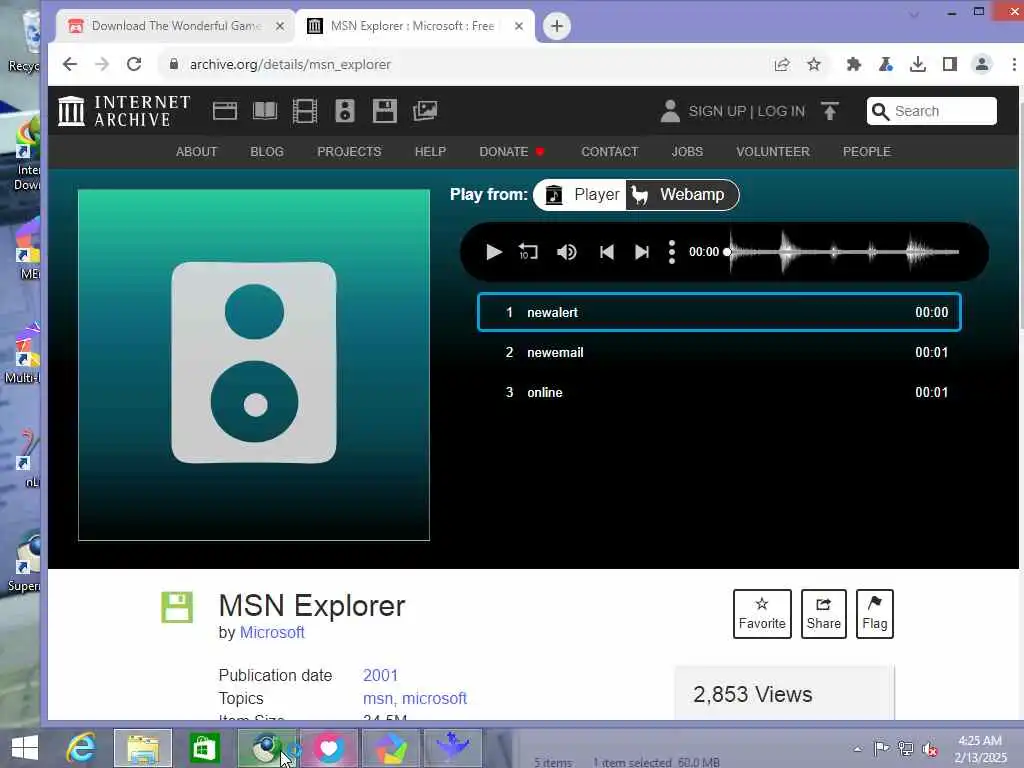Viewport: 1024px width, 768px height.
Task: Open tab search chevron dropdown
Action: [914, 14]
